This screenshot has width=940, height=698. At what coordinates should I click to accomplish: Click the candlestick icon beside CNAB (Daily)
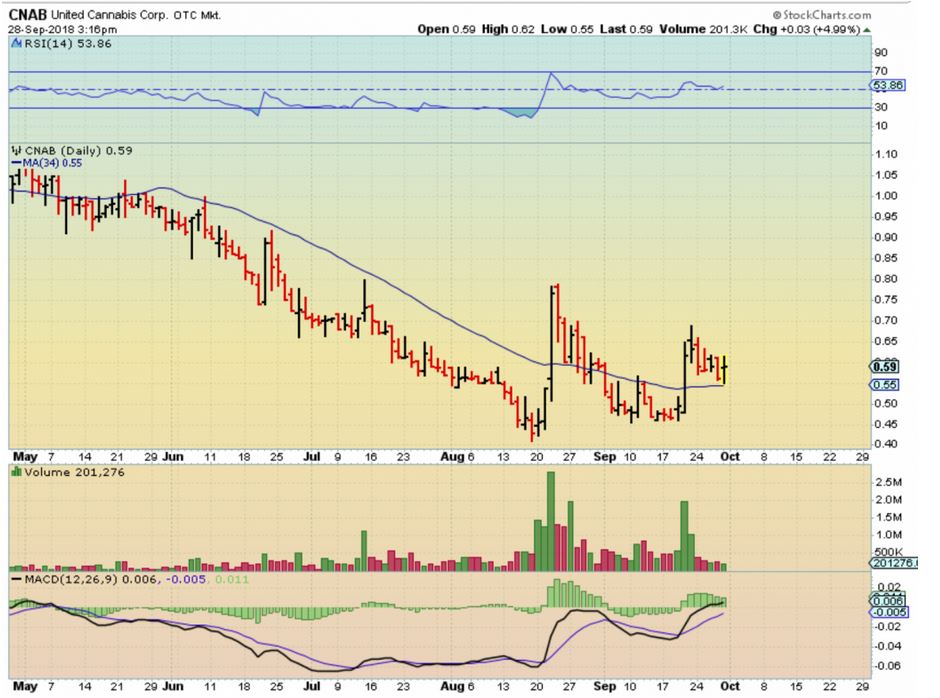(17, 151)
